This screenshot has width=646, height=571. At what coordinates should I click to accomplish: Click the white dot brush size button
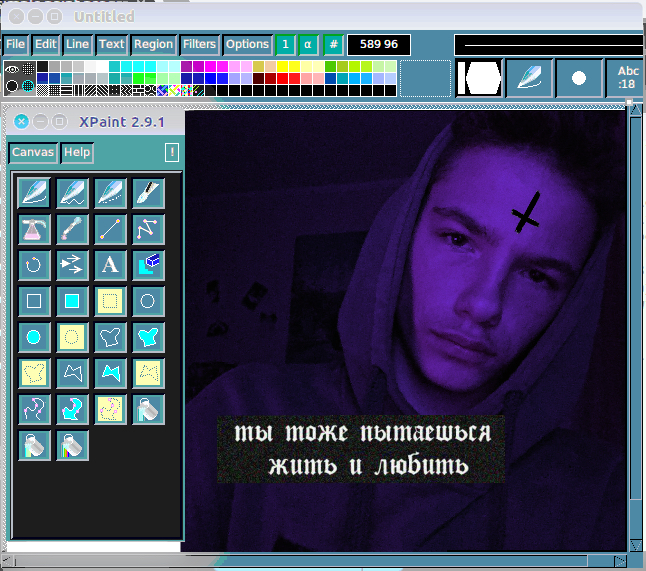point(579,78)
